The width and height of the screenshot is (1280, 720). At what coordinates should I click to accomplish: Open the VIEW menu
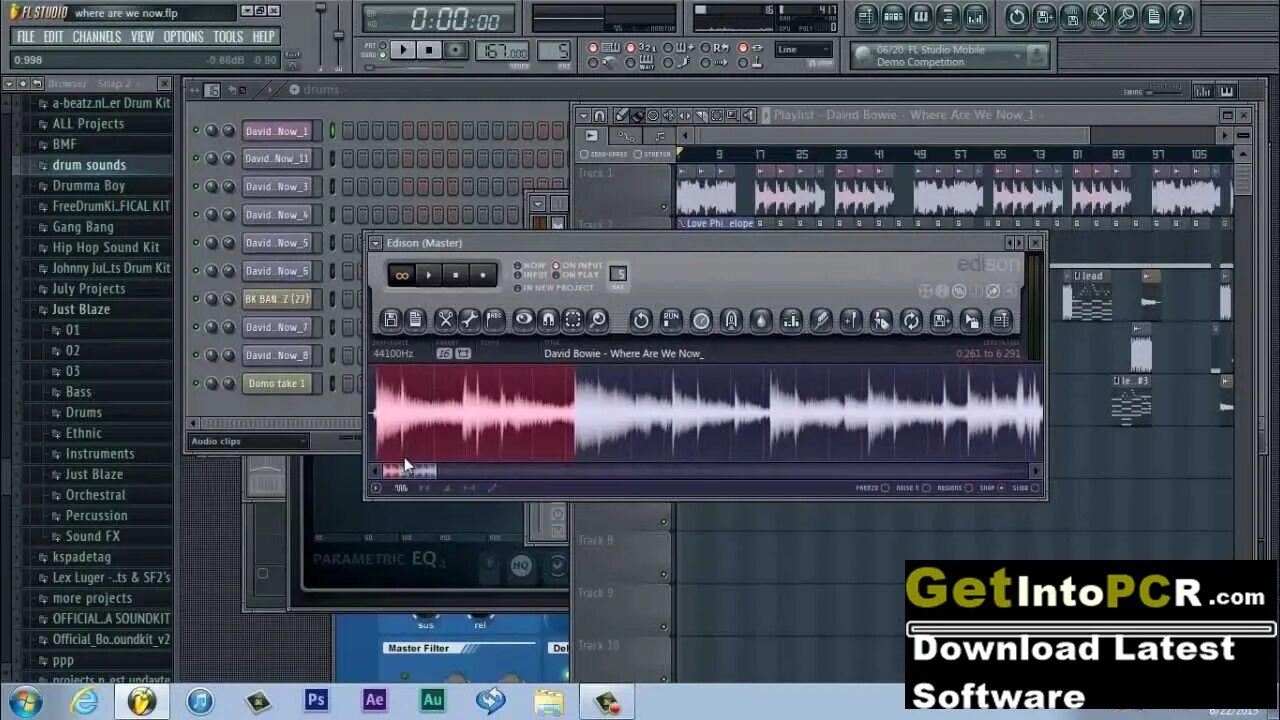pyautogui.click(x=143, y=37)
